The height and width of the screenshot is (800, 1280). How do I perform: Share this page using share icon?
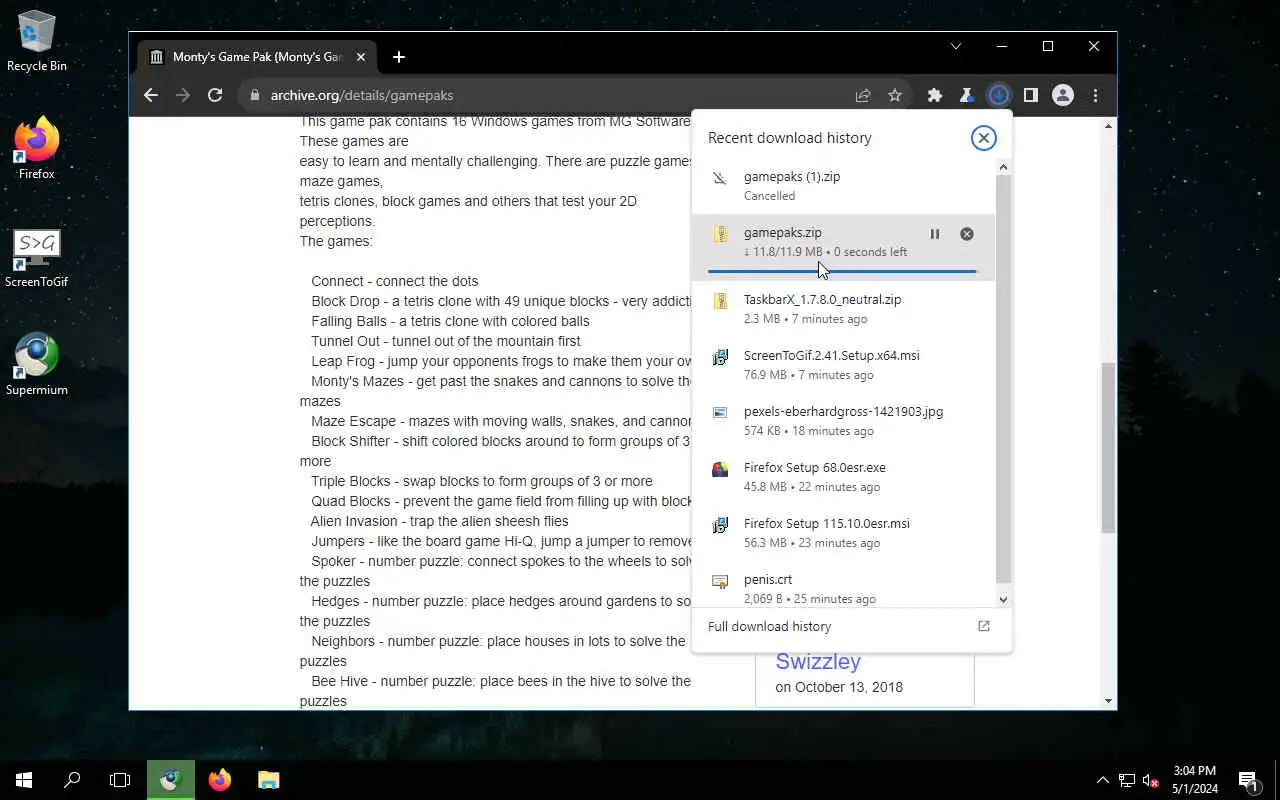pyautogui.click(x=863, y=95)
